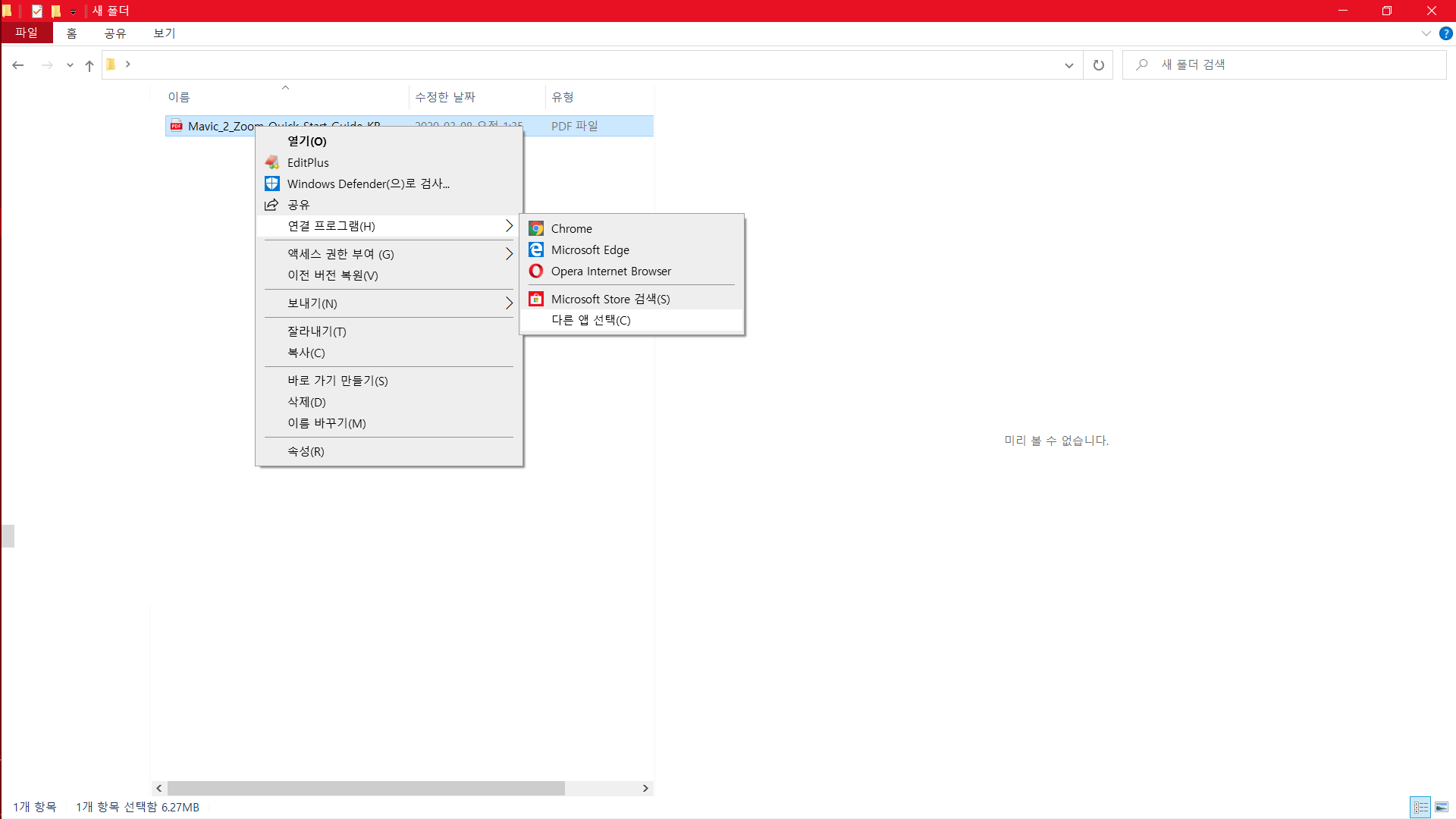Select Opera Internet Browser option
The width and height of the screenshot is (1456, 819).
click(610, 271)
